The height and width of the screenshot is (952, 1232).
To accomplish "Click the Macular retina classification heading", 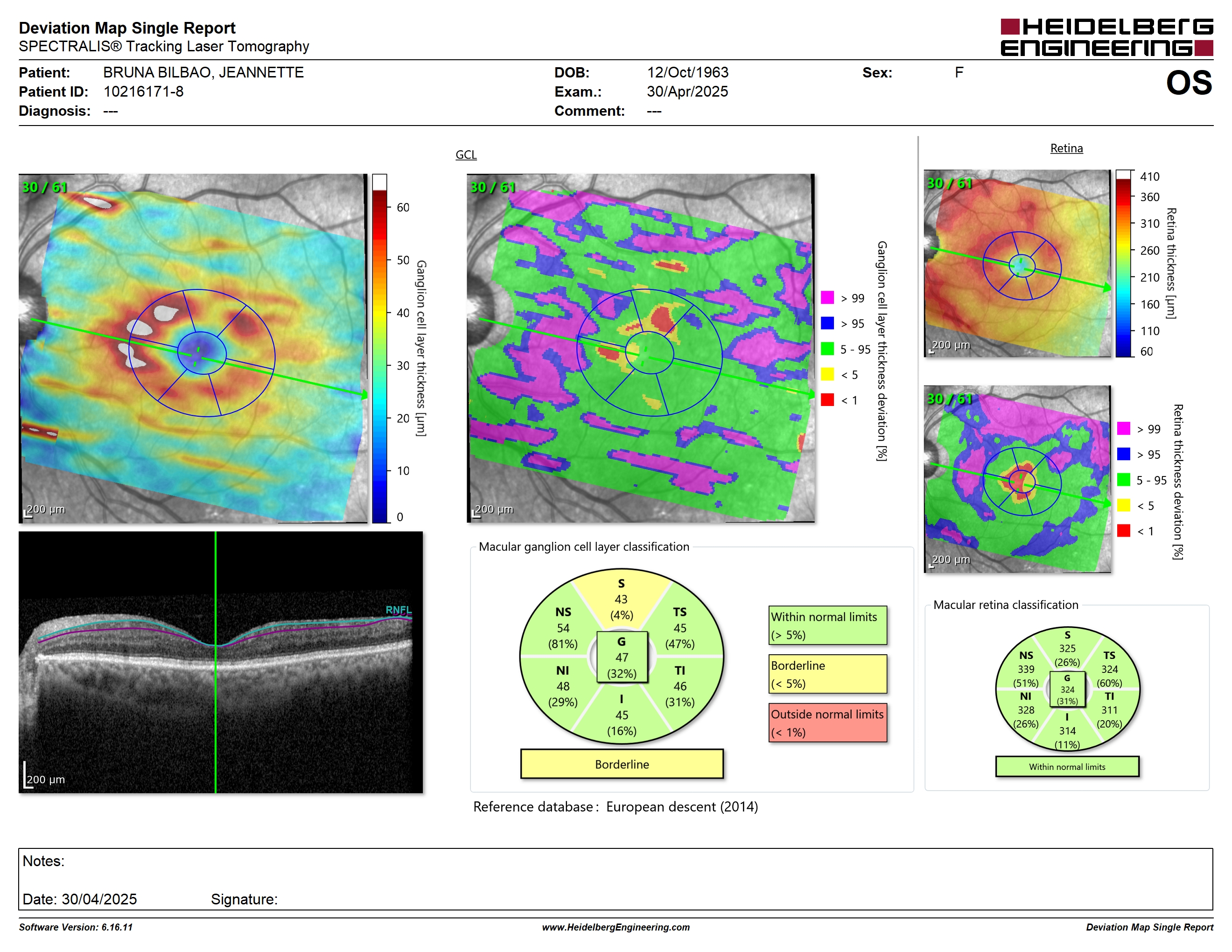I will (x=1005, y=605).
